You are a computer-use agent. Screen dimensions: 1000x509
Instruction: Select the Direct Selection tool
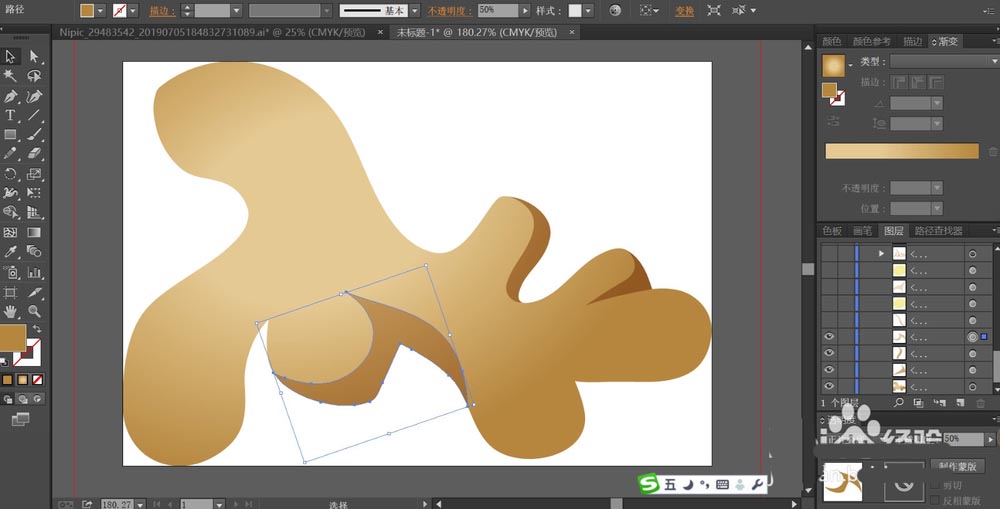pyautogui.click(x=34, y=56)
